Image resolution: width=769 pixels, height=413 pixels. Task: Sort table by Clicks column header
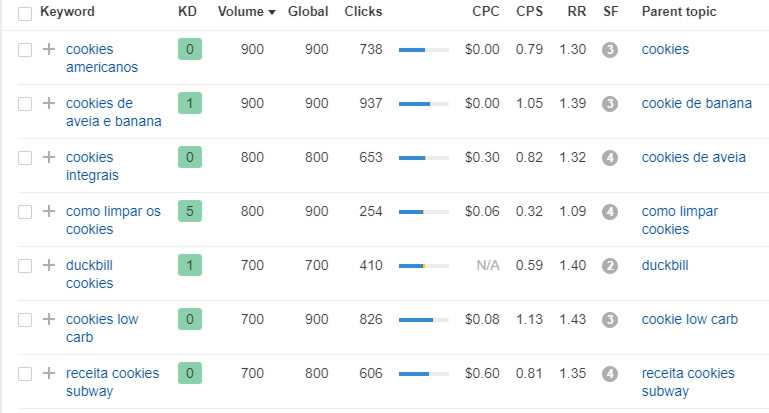(x=363, y=11)
